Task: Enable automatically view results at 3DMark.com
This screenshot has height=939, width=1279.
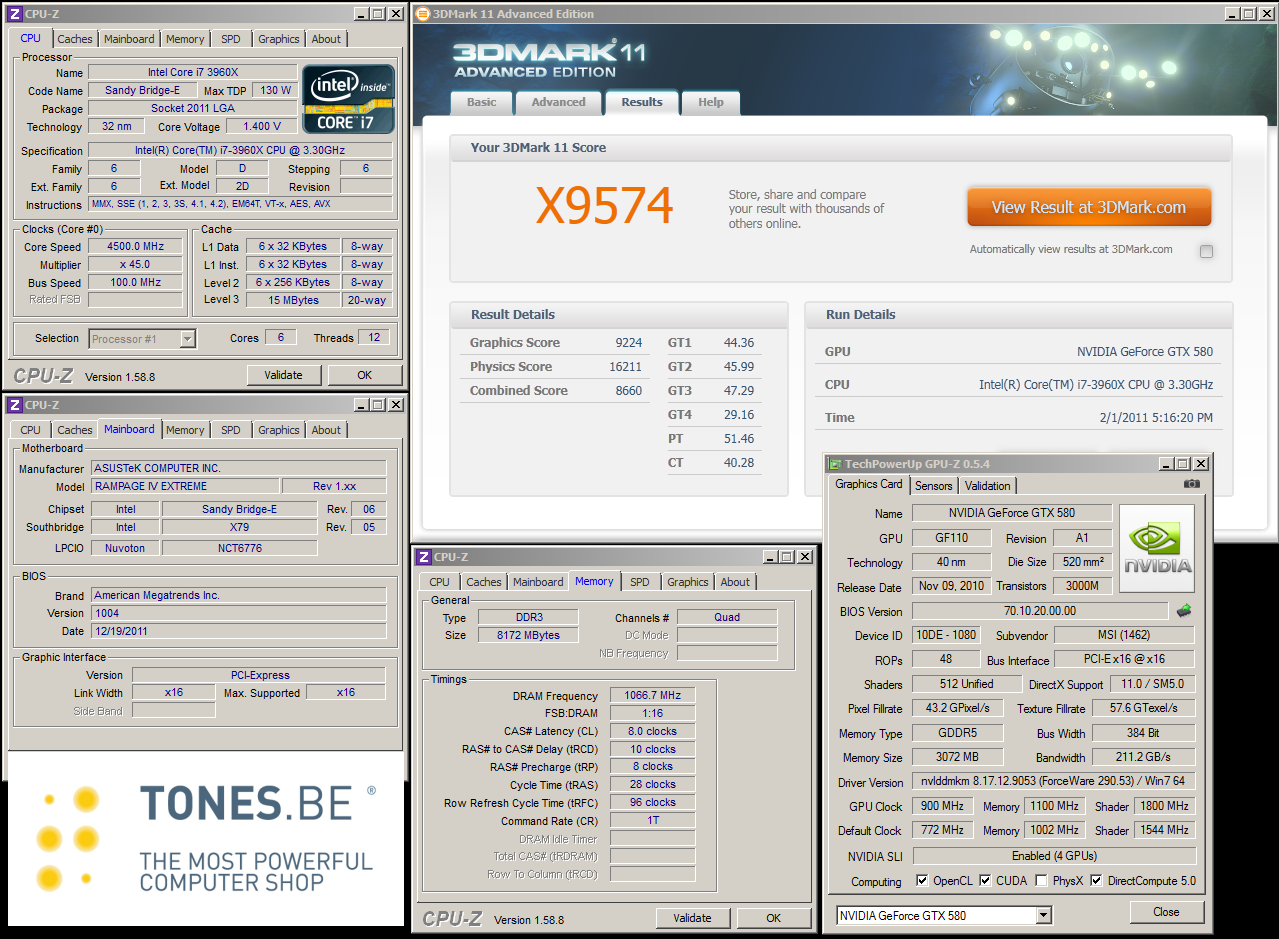Action: point(1206,251)
